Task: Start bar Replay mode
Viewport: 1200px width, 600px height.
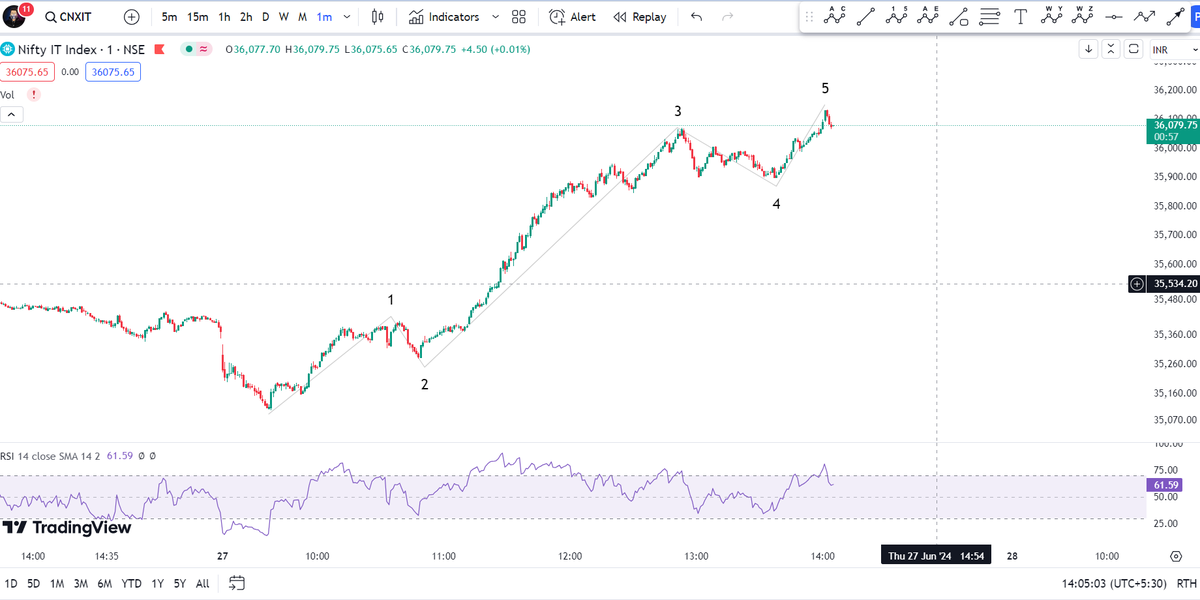Action: (640, 17)
